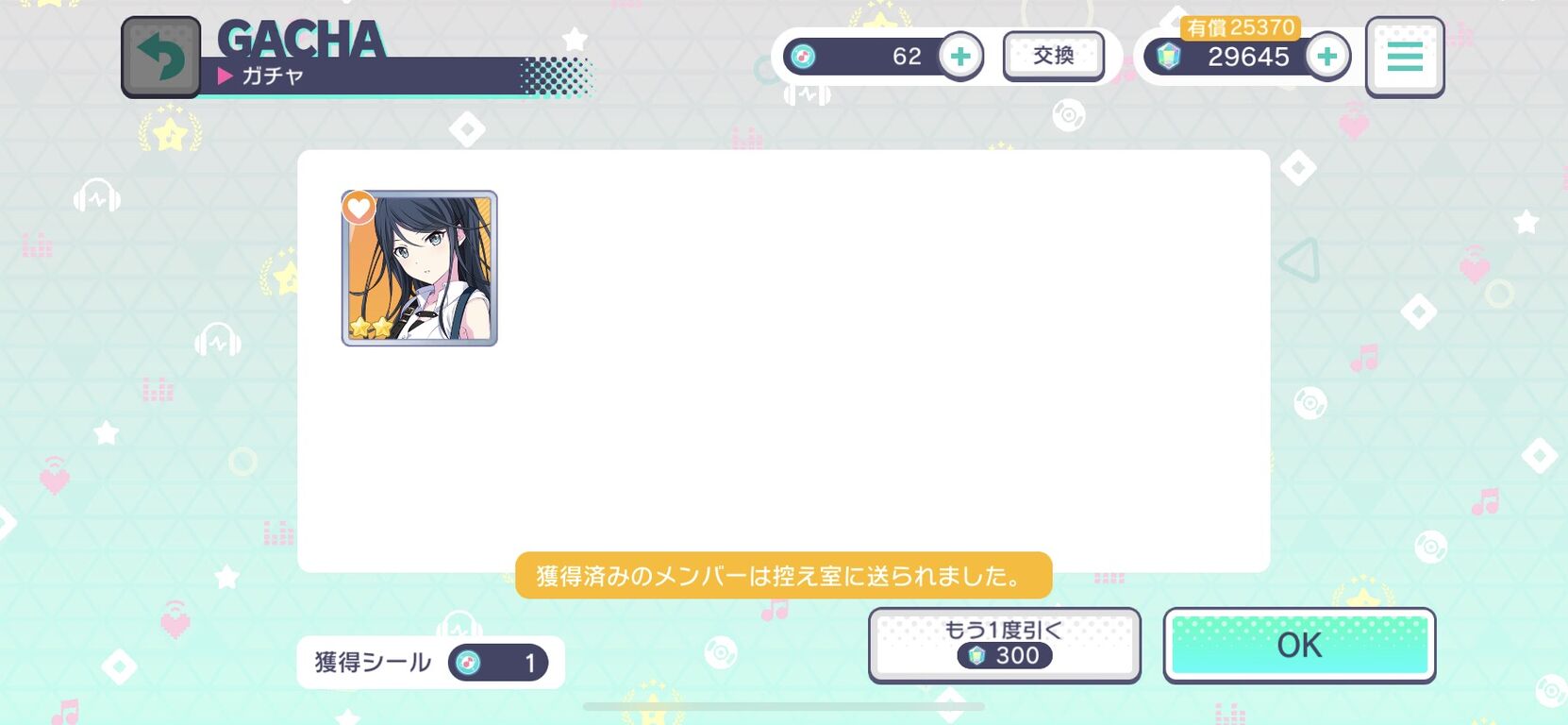Tap the 有償 25370 paid crystal tag
Screen dimensions: 1568x725
click(1241, 28)
